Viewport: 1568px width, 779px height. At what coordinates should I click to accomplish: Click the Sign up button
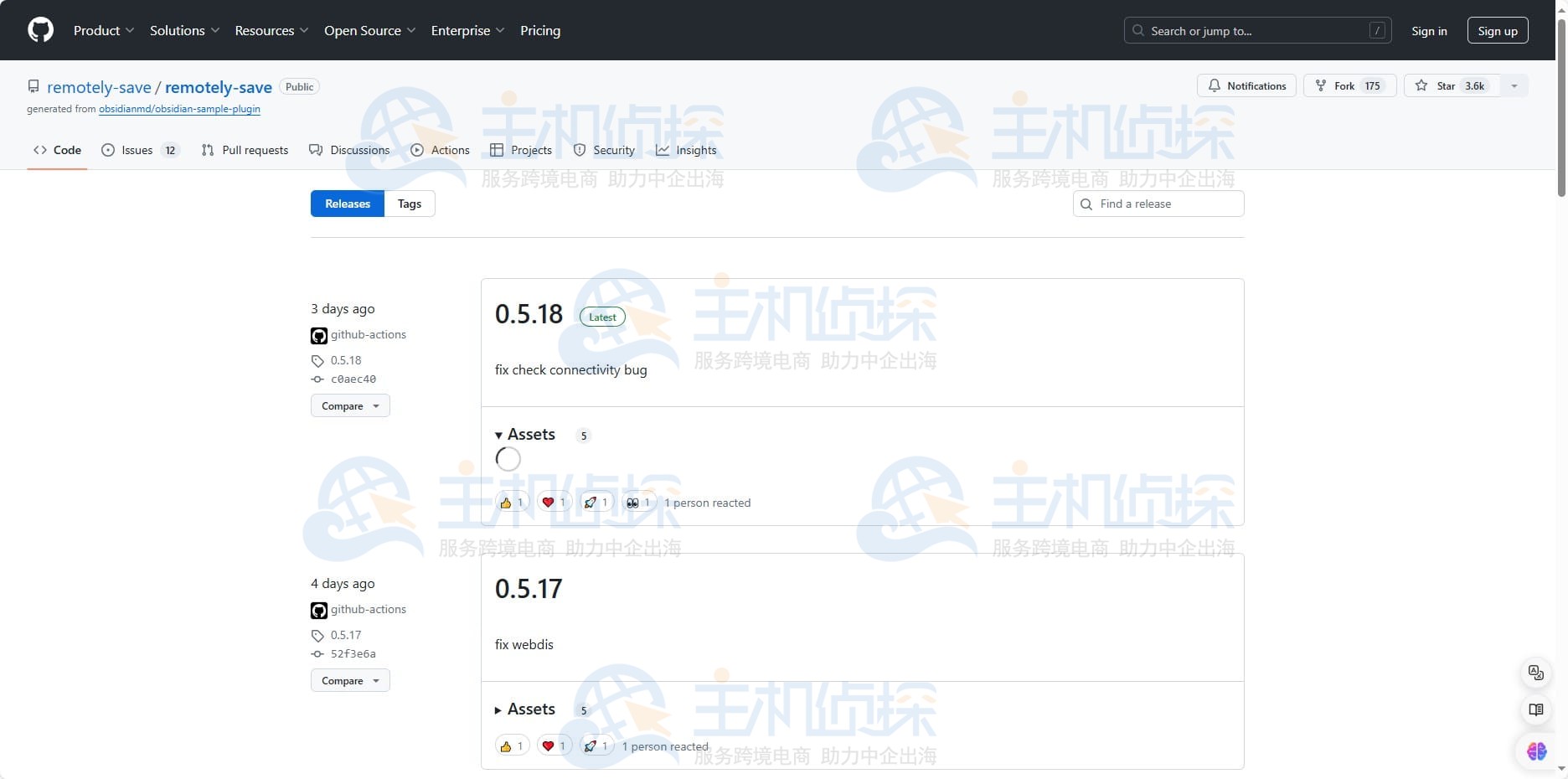(1498, 29)
